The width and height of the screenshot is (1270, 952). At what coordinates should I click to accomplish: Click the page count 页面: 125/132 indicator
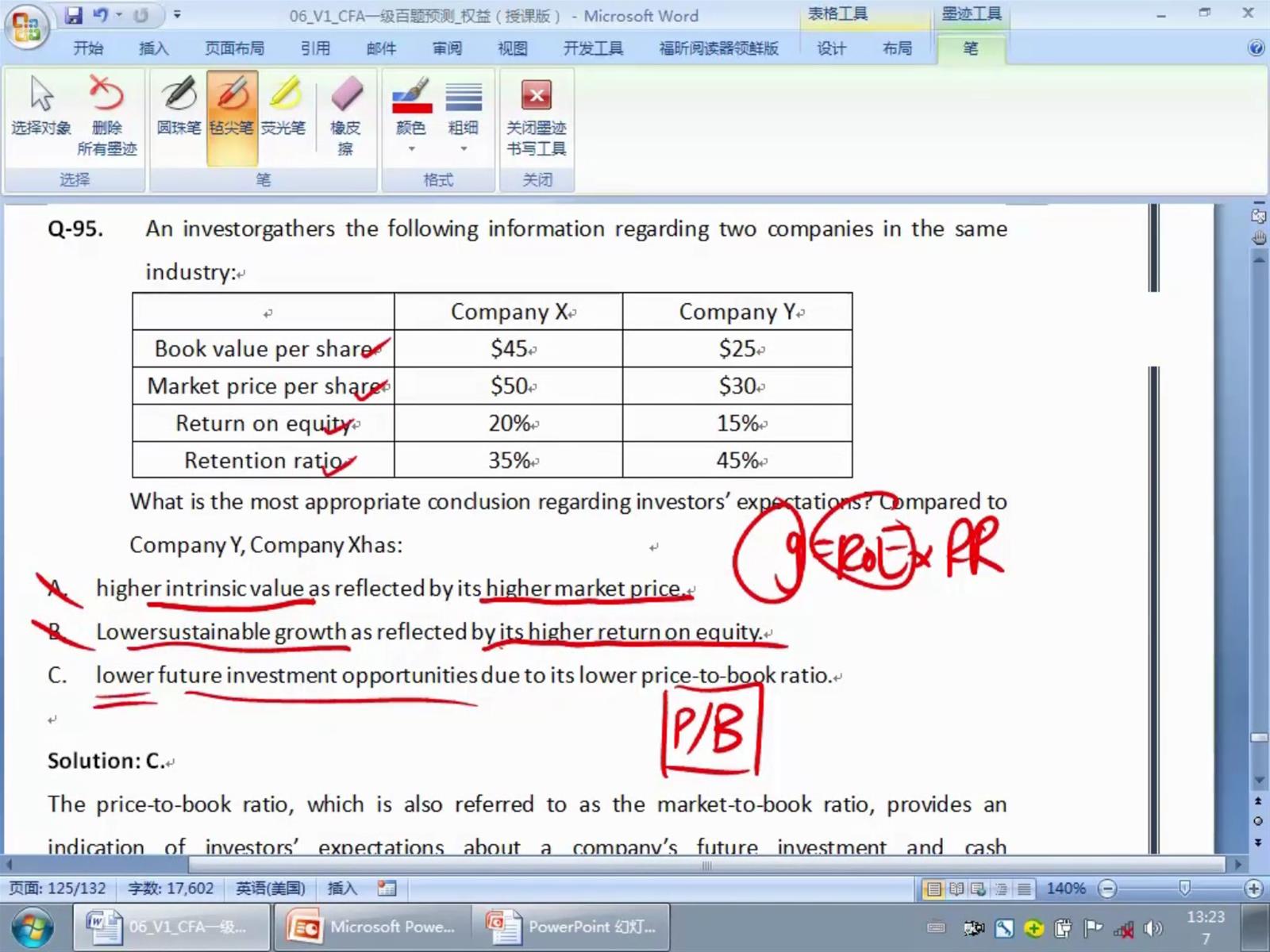coord(57,889)
